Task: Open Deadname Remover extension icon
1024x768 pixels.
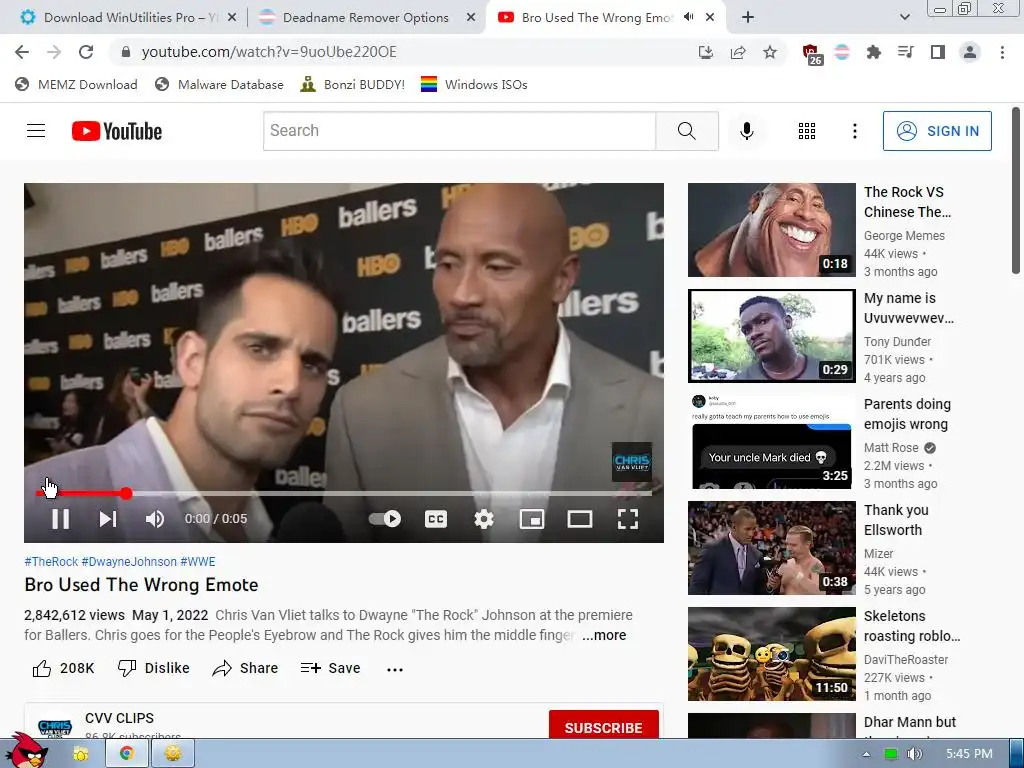Action: point(842,52)
